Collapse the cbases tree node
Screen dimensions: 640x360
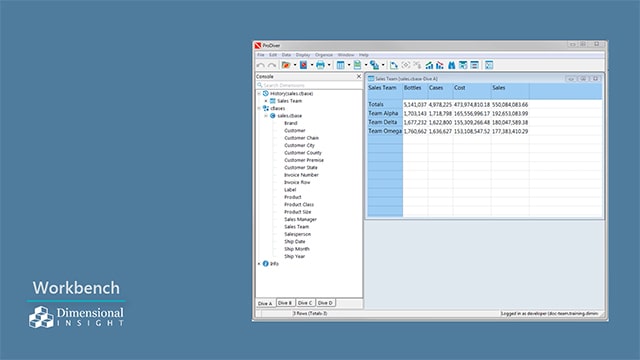pos(259,108)
